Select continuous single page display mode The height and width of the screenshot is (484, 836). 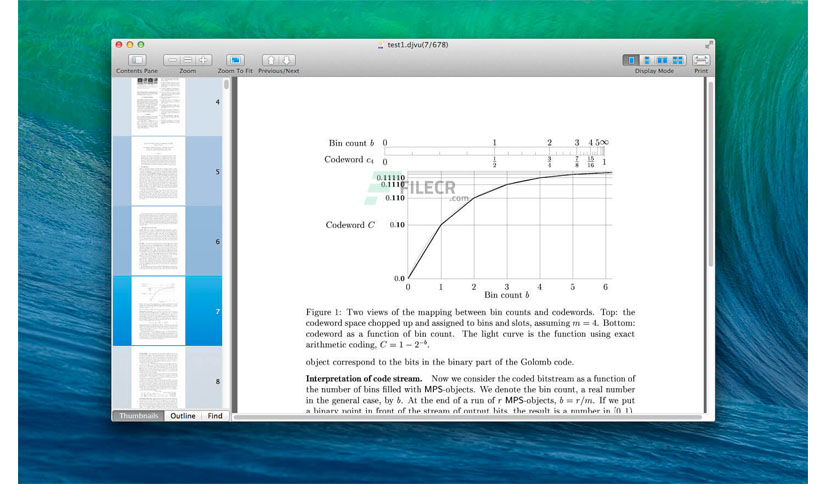pyautogui.click(x=646, y=60)
